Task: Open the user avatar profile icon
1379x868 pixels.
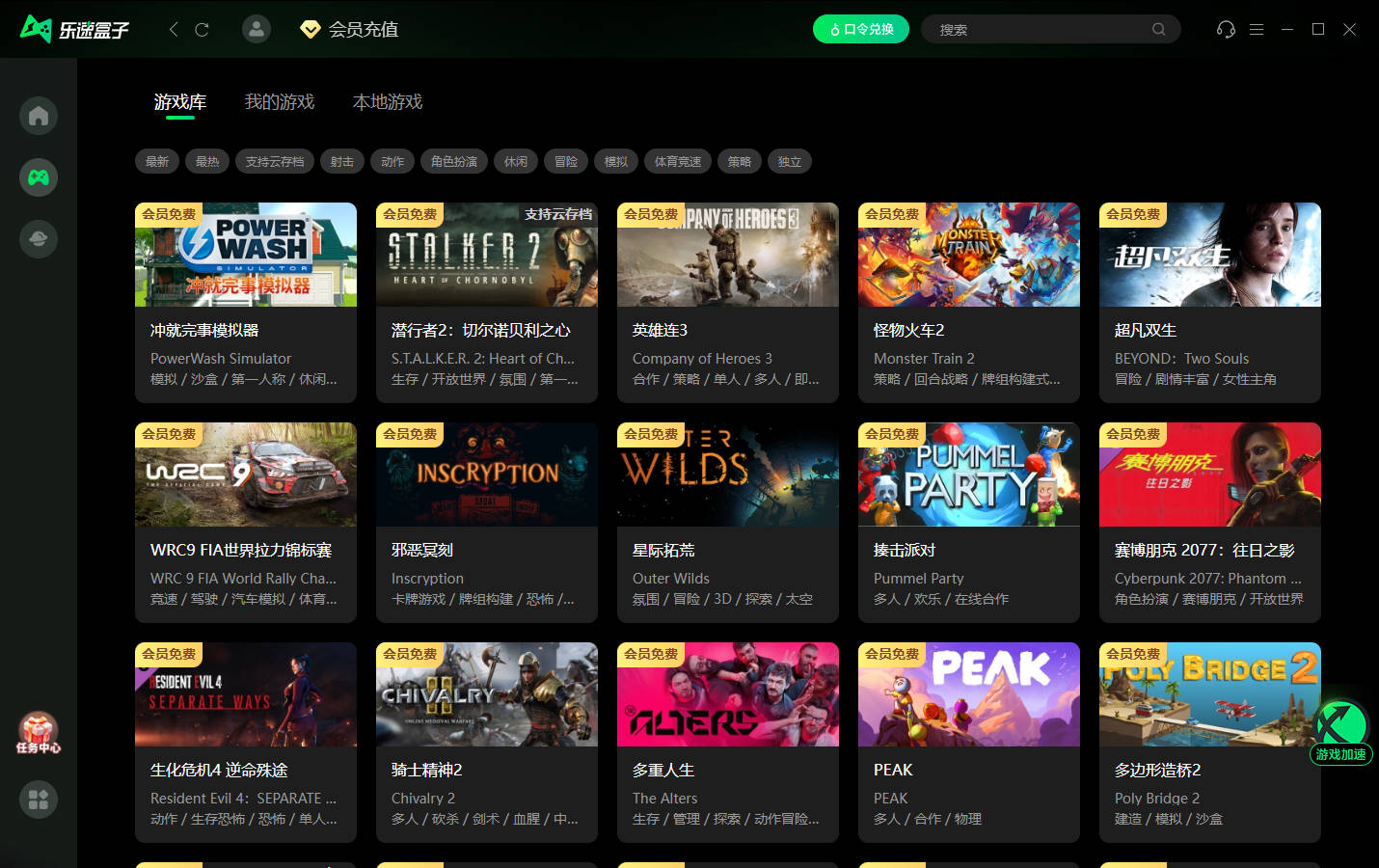Action: tap(257, 29)
